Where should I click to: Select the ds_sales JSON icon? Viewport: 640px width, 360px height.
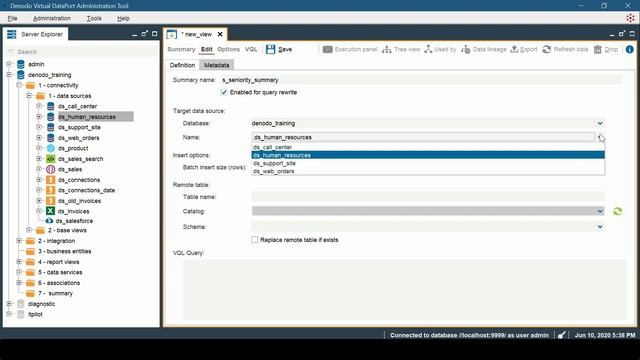click(51, 169)
